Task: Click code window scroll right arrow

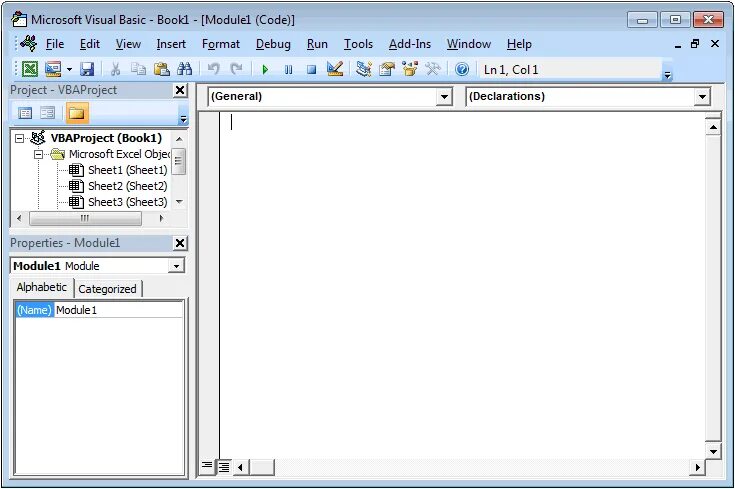Action: point(698,467)
